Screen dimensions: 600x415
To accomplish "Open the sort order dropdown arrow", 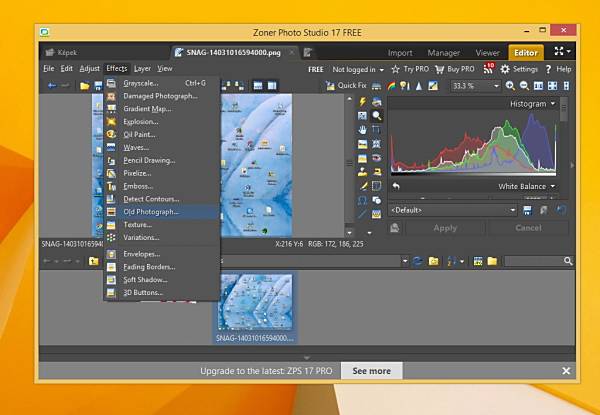I will click(462, 261).
